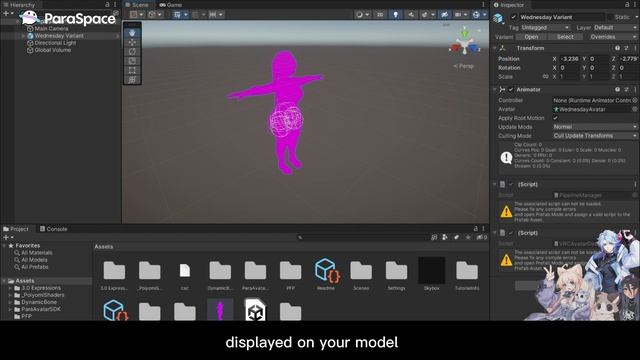Switch to the Project tab
Screen dimensions: 640x360
pyautogui.click(x=16, y=229)
